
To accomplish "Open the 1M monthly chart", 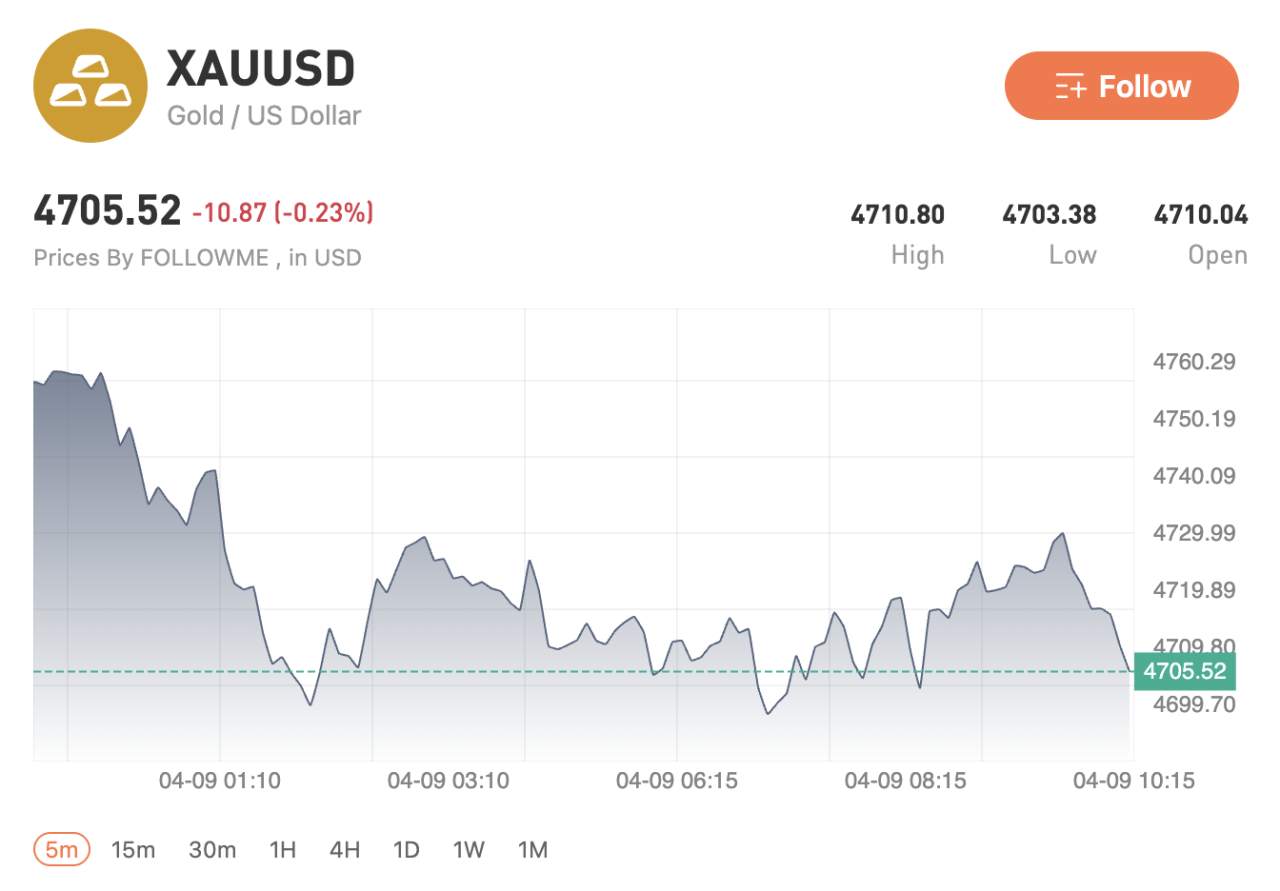I will tap(532, 849).
